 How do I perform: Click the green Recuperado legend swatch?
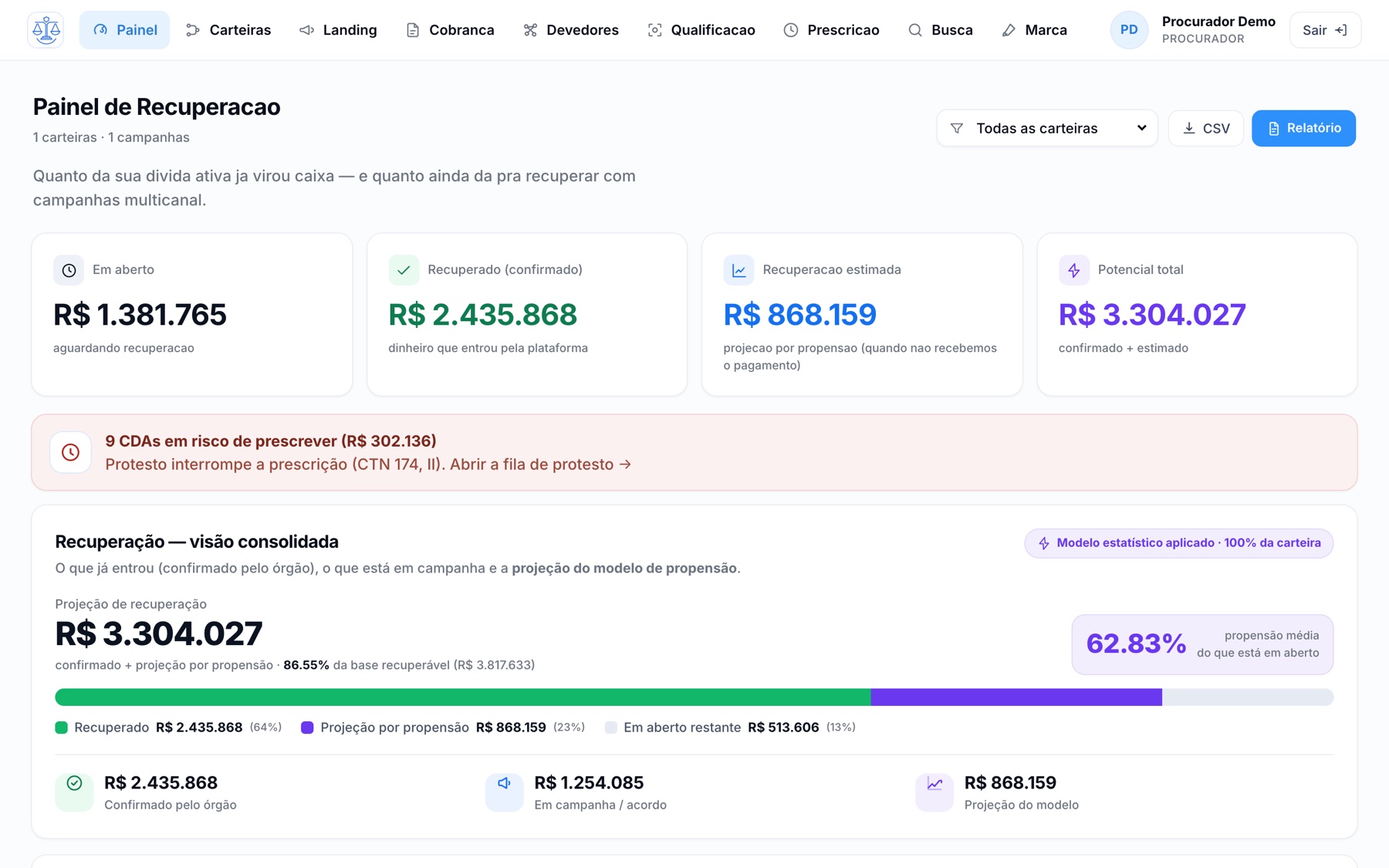point(62,728)
